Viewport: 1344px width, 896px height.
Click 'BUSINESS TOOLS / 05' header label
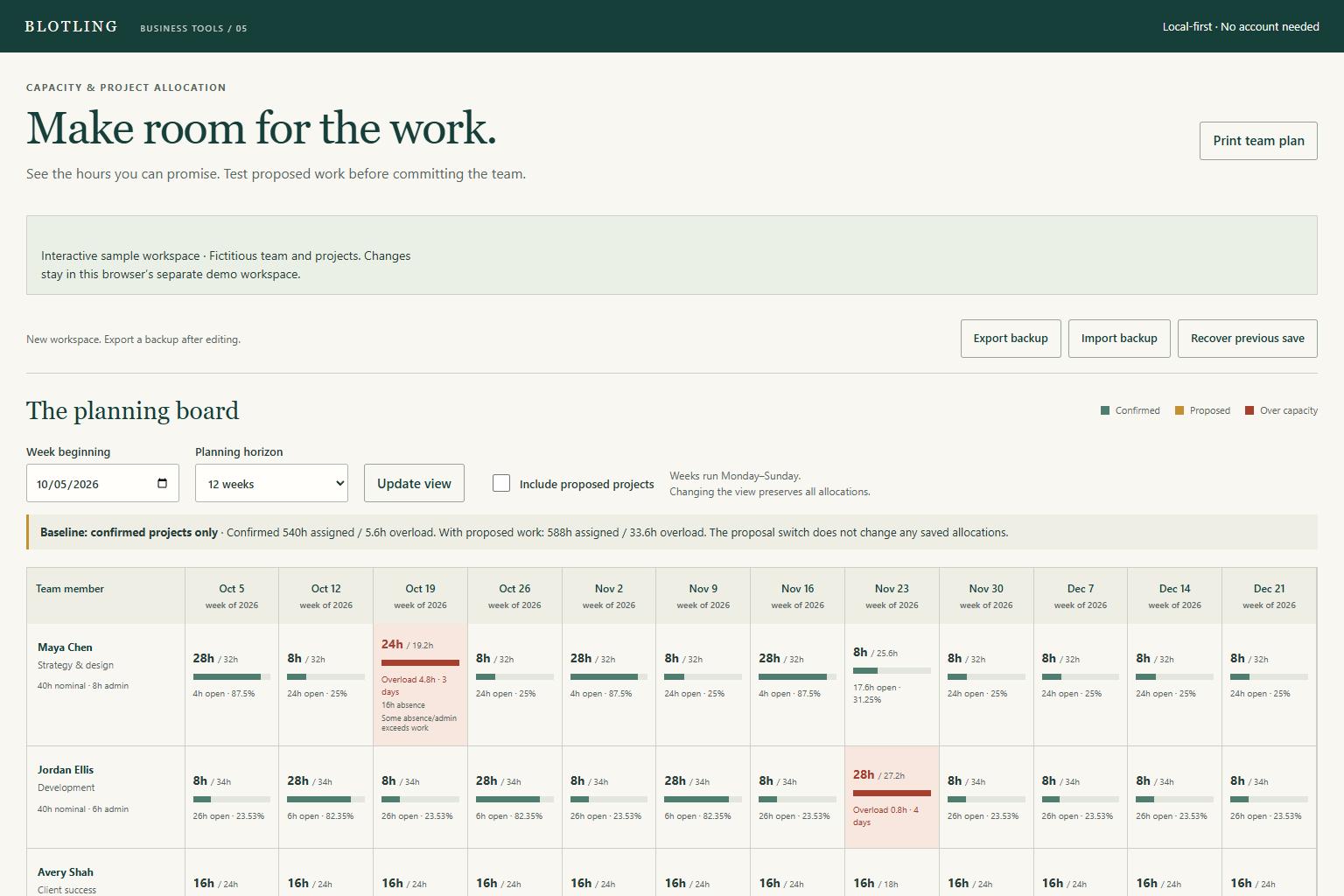coord(193,28)
